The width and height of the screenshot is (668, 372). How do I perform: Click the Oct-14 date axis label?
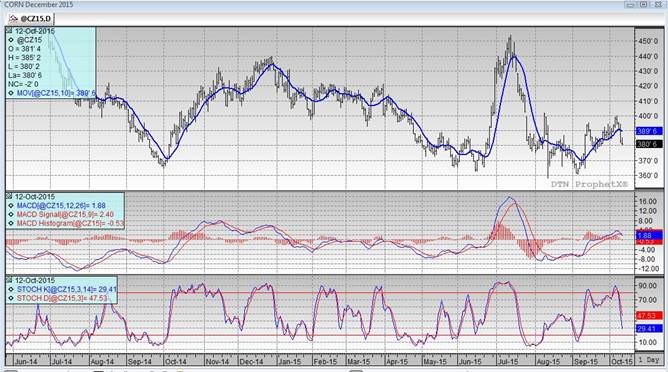tap(176, 362)
